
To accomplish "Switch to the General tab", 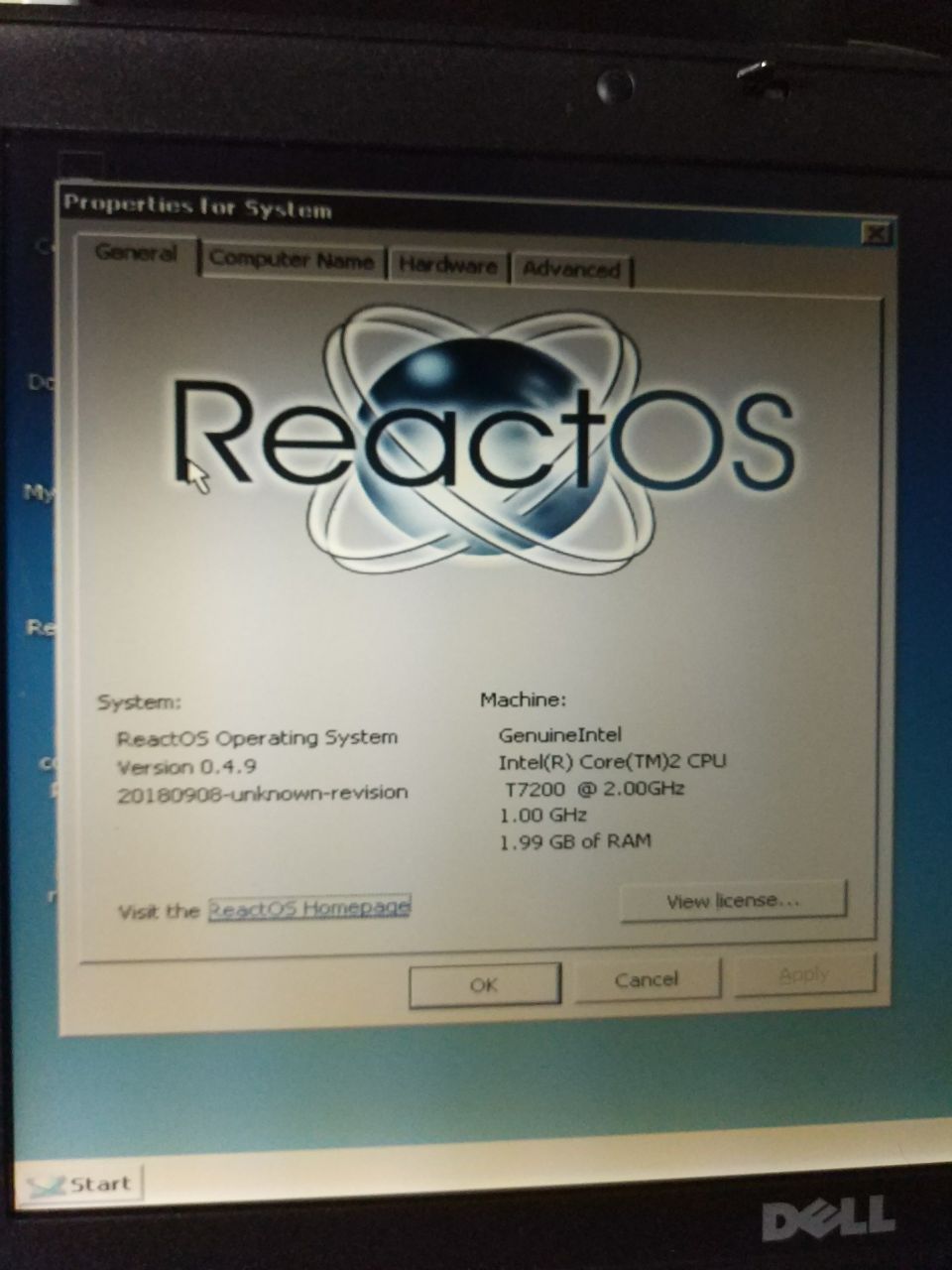I will pos(137,254).
